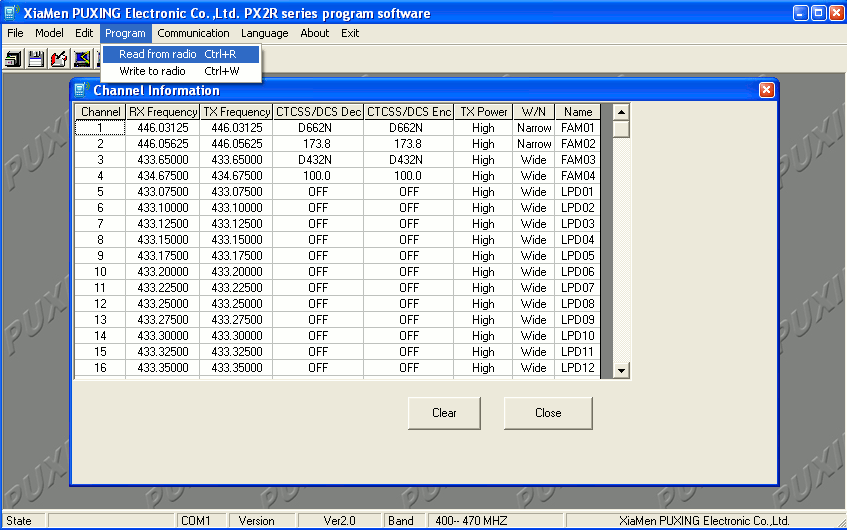Click 173.8 encode cell in channel 2

409,144
